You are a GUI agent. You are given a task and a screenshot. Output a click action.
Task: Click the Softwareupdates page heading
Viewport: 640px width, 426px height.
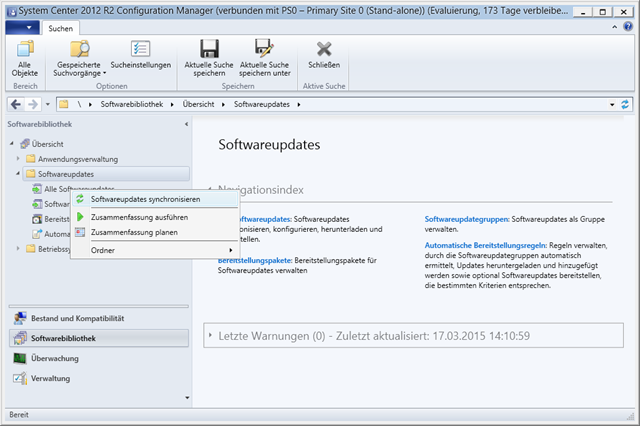click(269, 145)
